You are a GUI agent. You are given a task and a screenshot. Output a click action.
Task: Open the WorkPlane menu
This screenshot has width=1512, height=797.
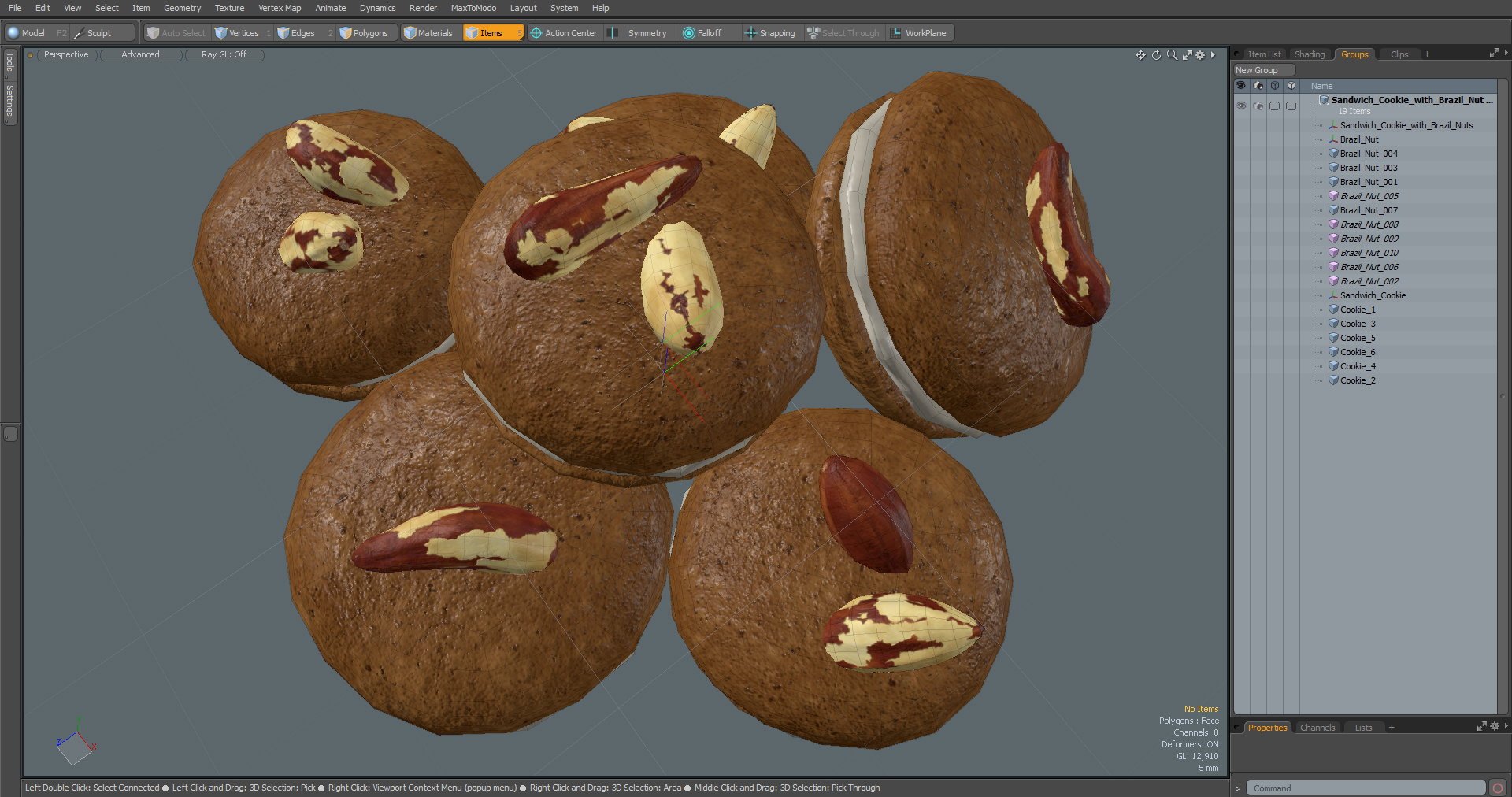pos(919,33)
